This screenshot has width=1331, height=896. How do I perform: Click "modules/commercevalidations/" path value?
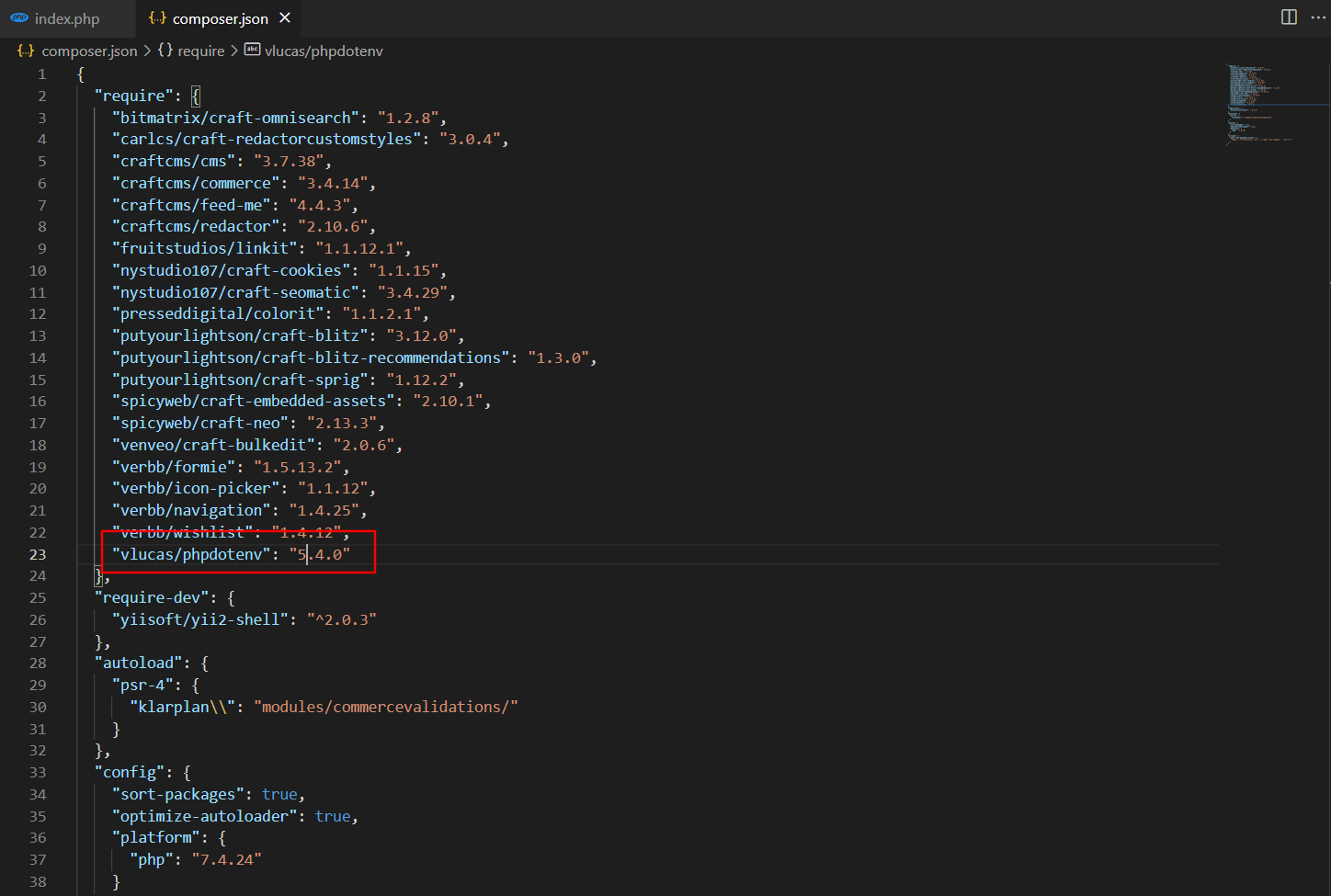(x=386, y=707)
